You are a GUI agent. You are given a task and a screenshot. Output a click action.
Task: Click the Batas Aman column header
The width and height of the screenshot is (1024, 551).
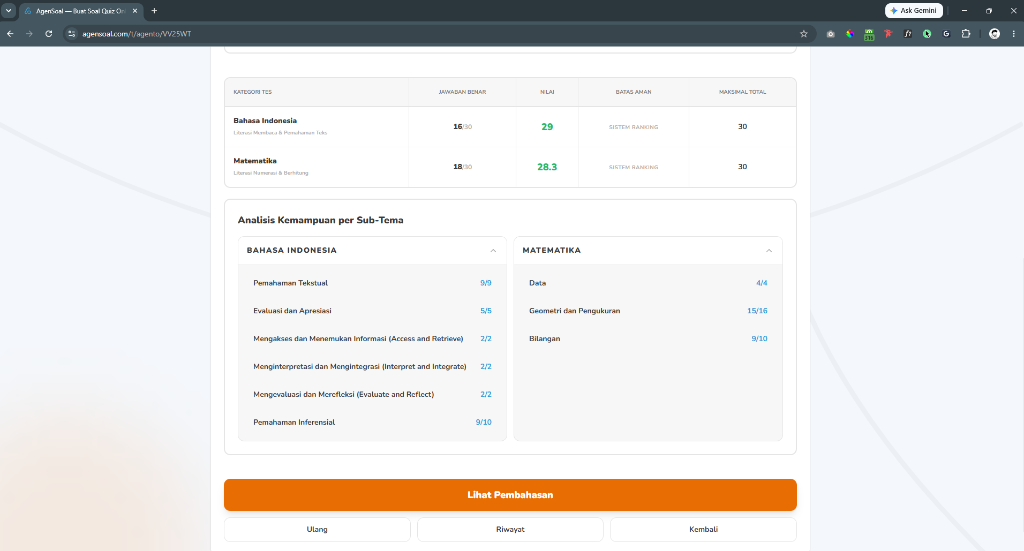(x=633, y=92)
